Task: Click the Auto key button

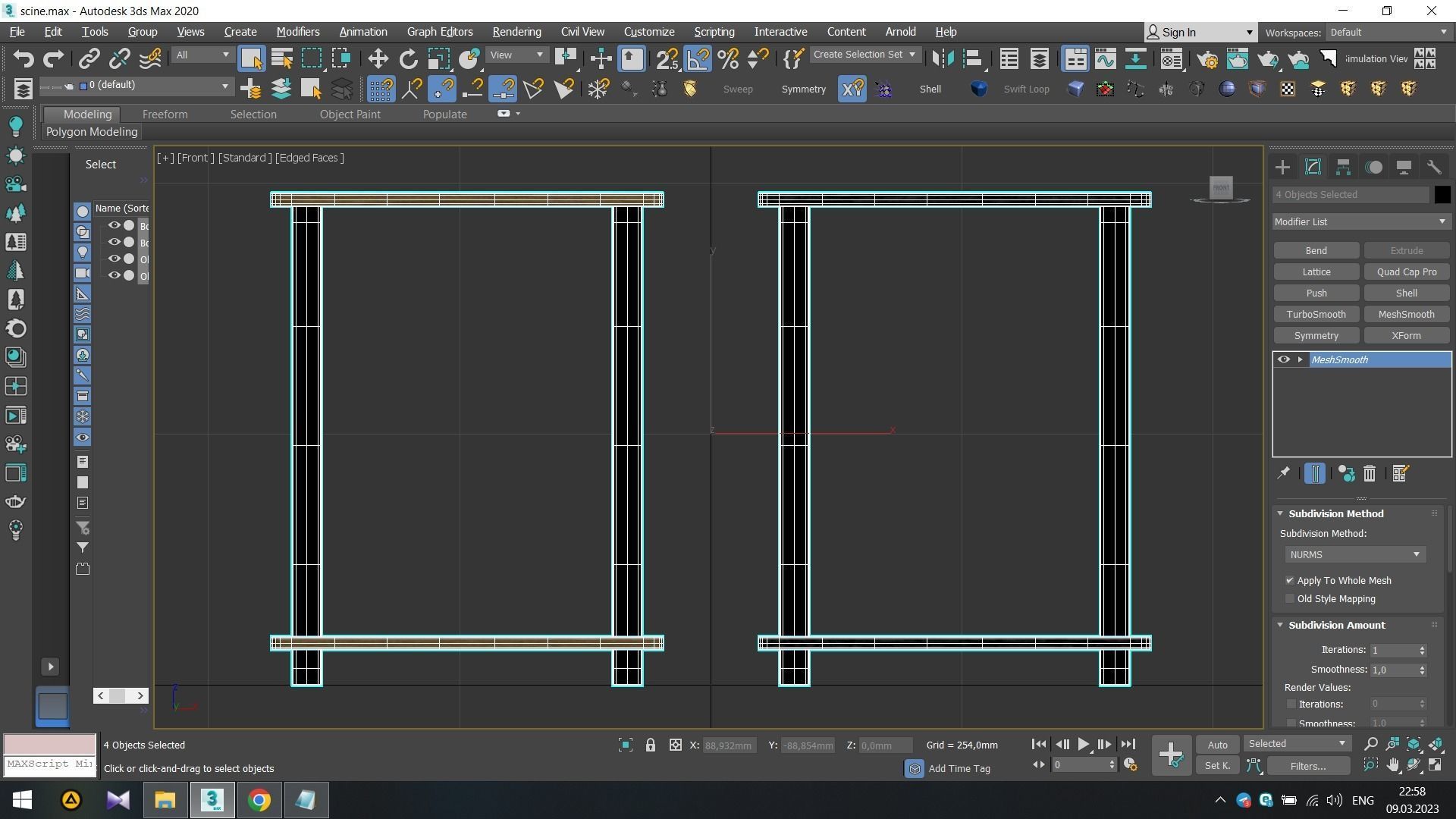Action: pos(1217,745)
